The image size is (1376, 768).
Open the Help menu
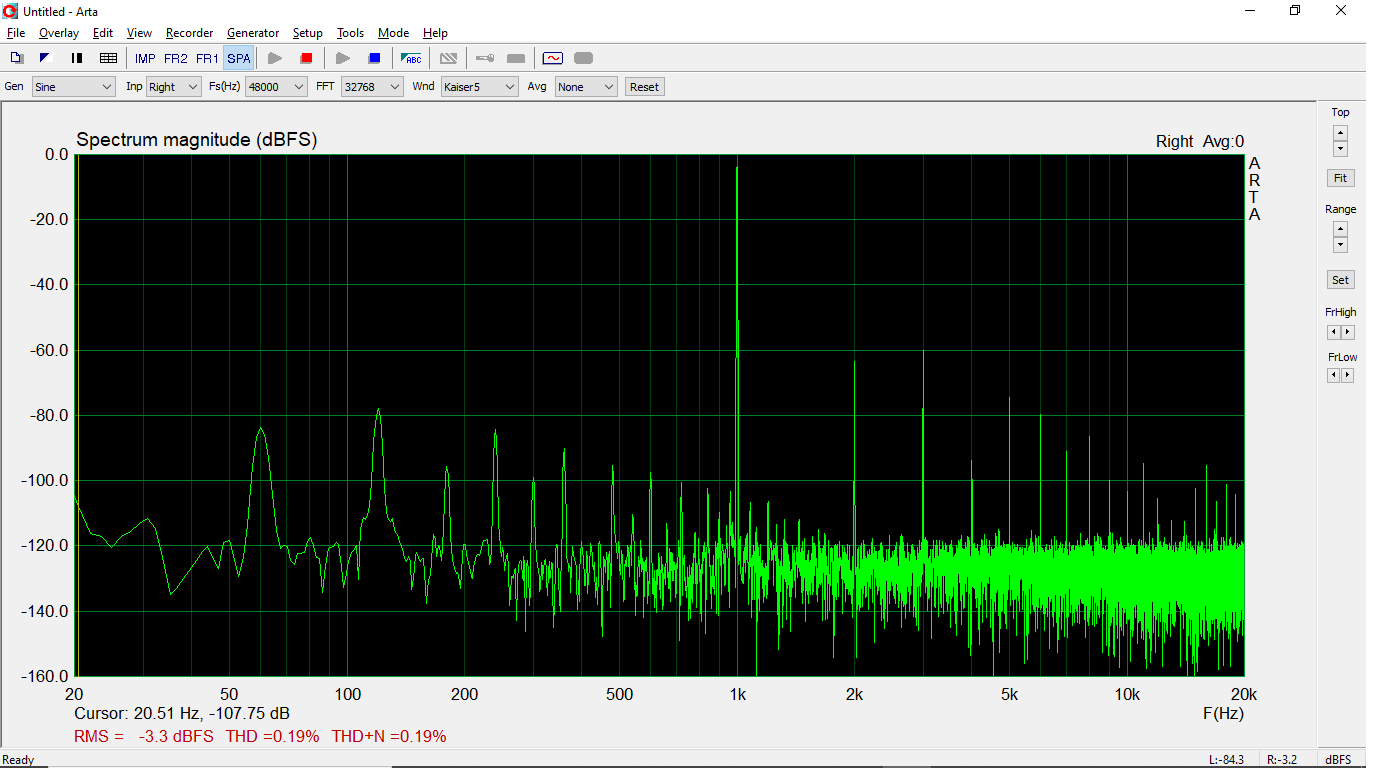coord(435,33)
